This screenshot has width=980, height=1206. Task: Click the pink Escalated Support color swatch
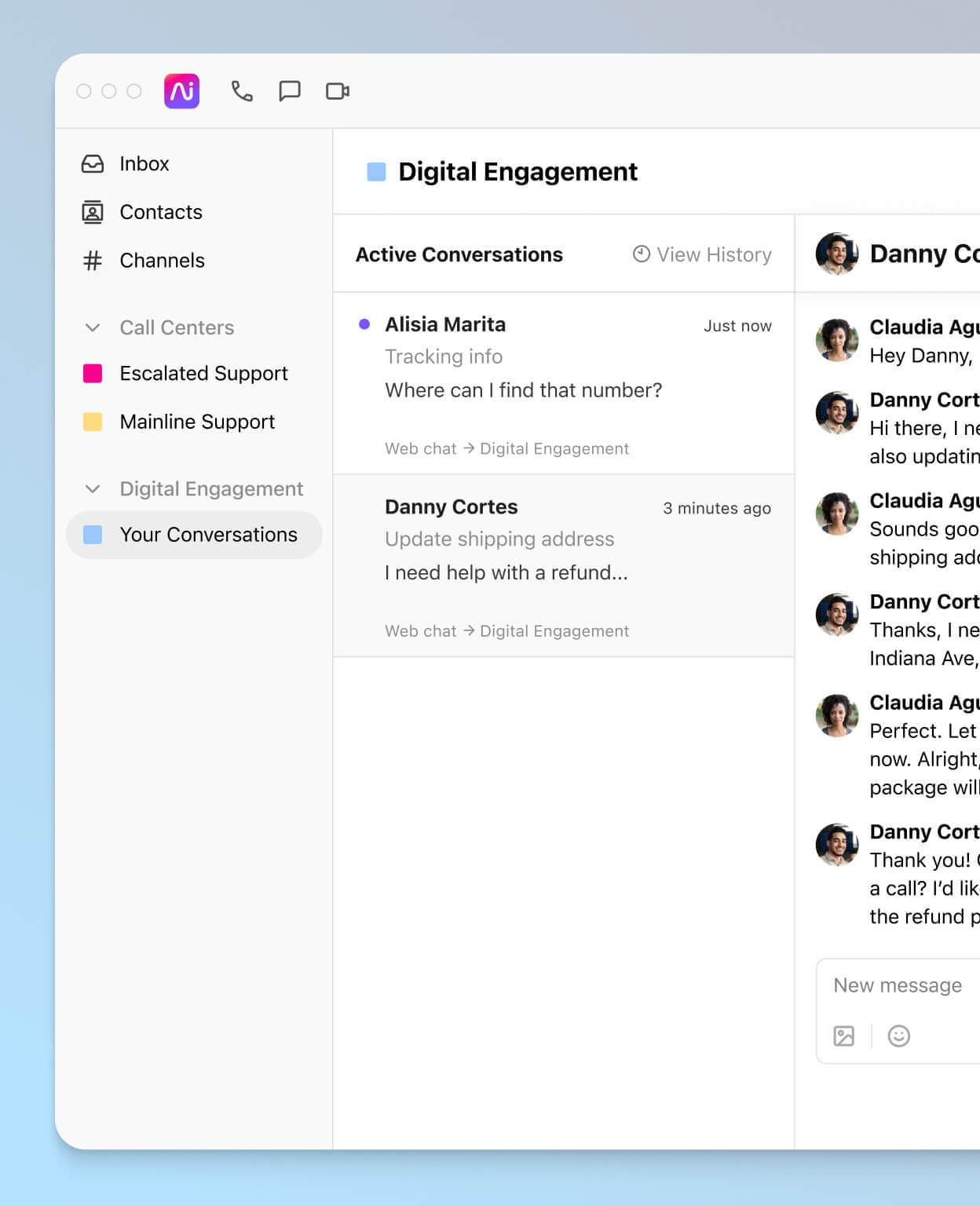tap(92, 373)
